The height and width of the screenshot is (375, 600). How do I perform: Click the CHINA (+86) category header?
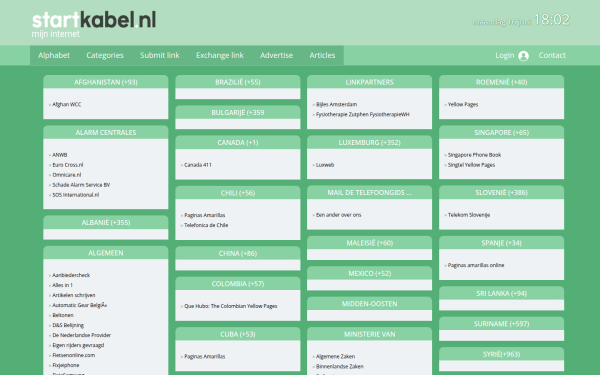point(238,253)
